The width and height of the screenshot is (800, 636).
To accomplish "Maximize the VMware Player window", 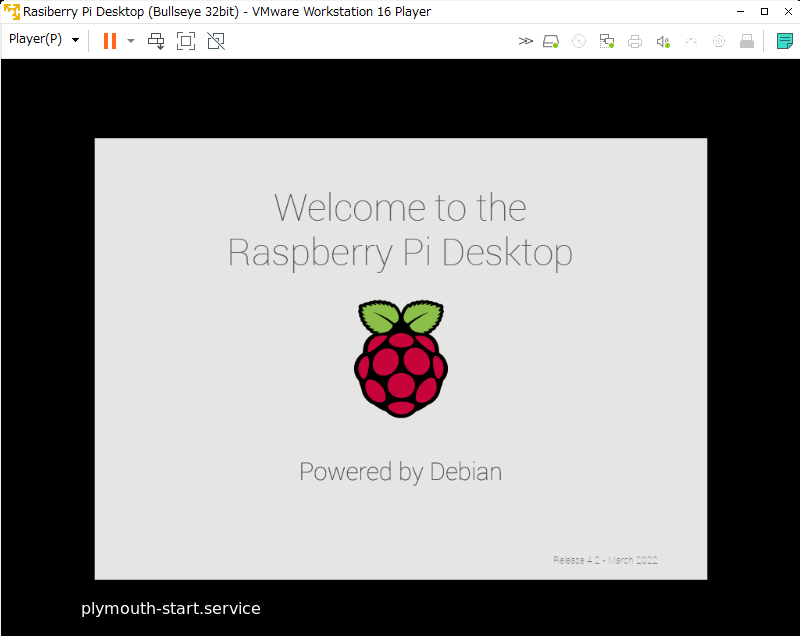I will pyautogui.click(x=764, y=11).
